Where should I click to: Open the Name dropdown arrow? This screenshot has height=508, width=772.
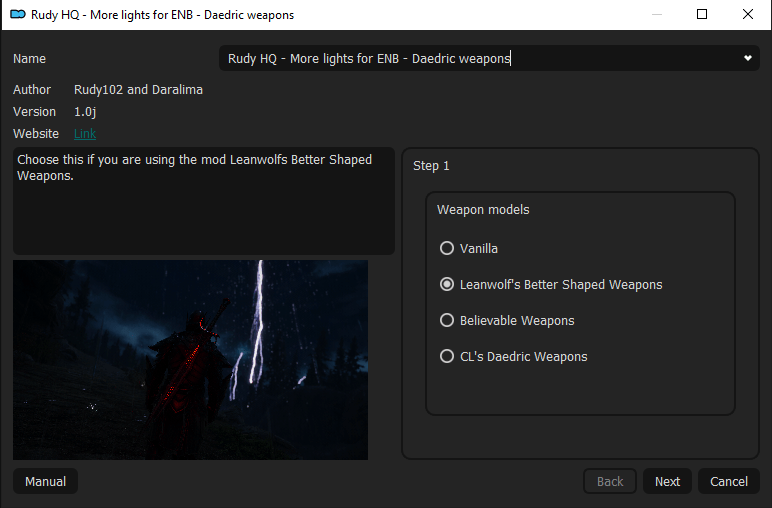747,58
